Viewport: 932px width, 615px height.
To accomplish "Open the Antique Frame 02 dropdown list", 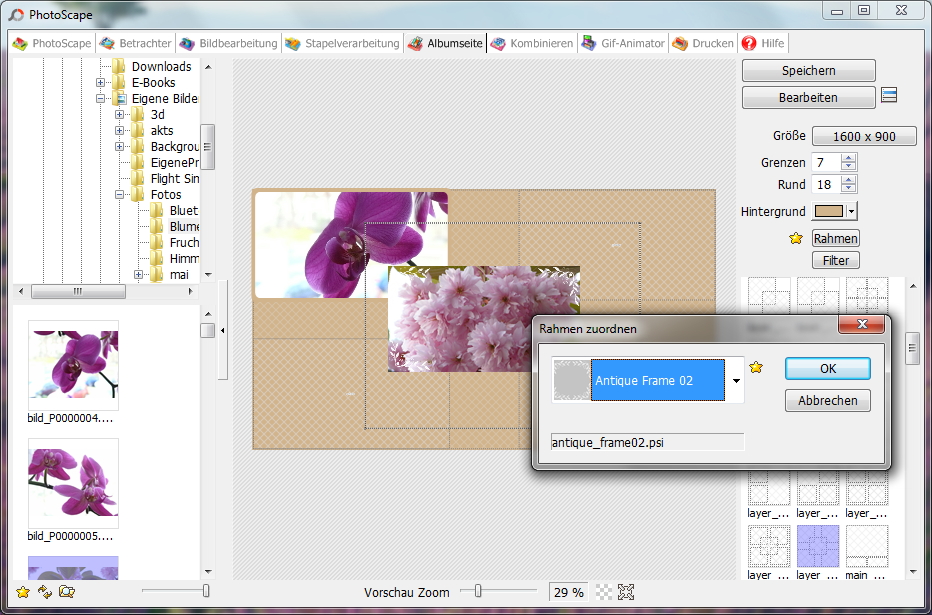I will [x=736, y=381].
